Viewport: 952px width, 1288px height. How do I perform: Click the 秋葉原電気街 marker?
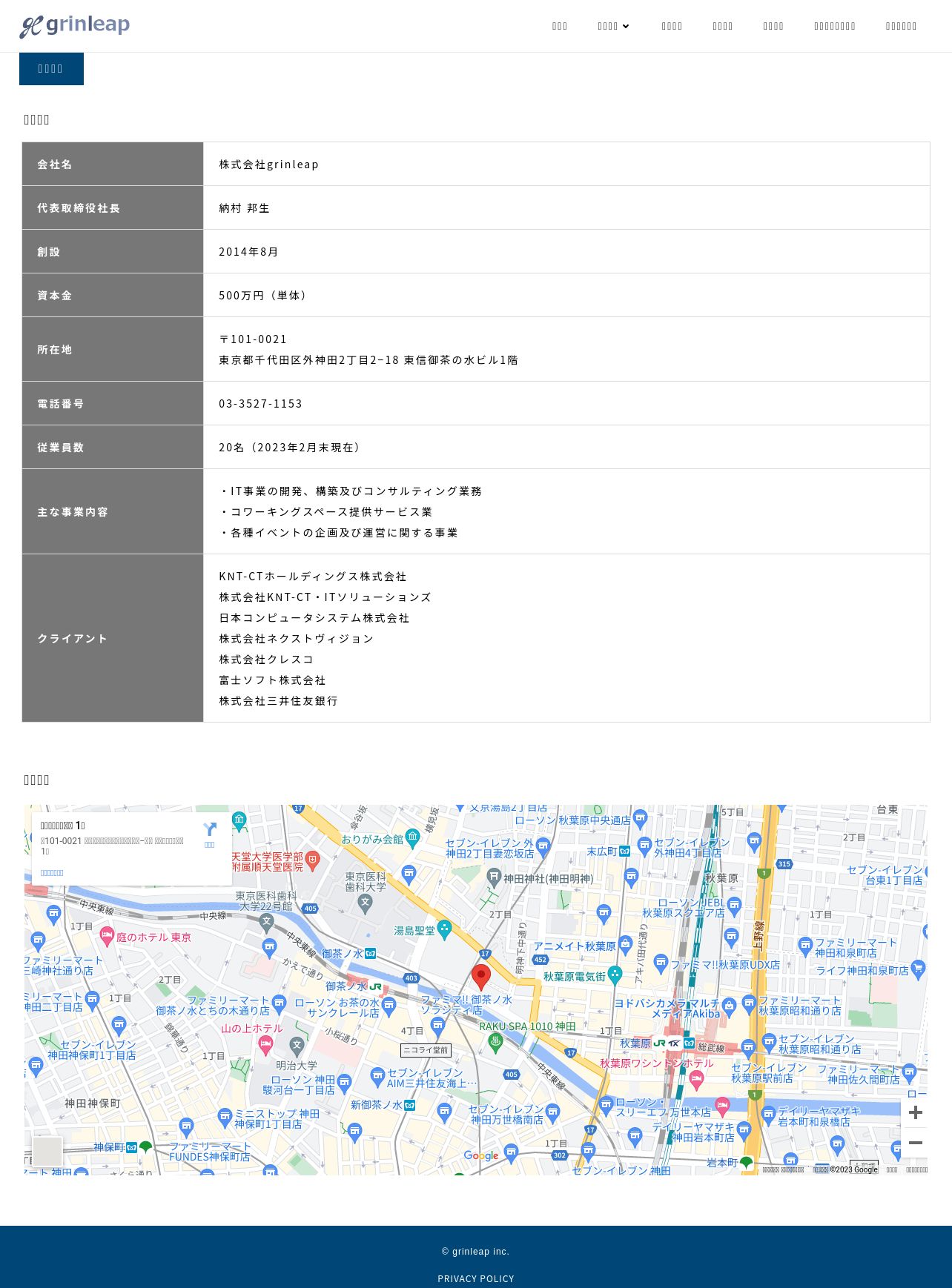pos(615,975)
